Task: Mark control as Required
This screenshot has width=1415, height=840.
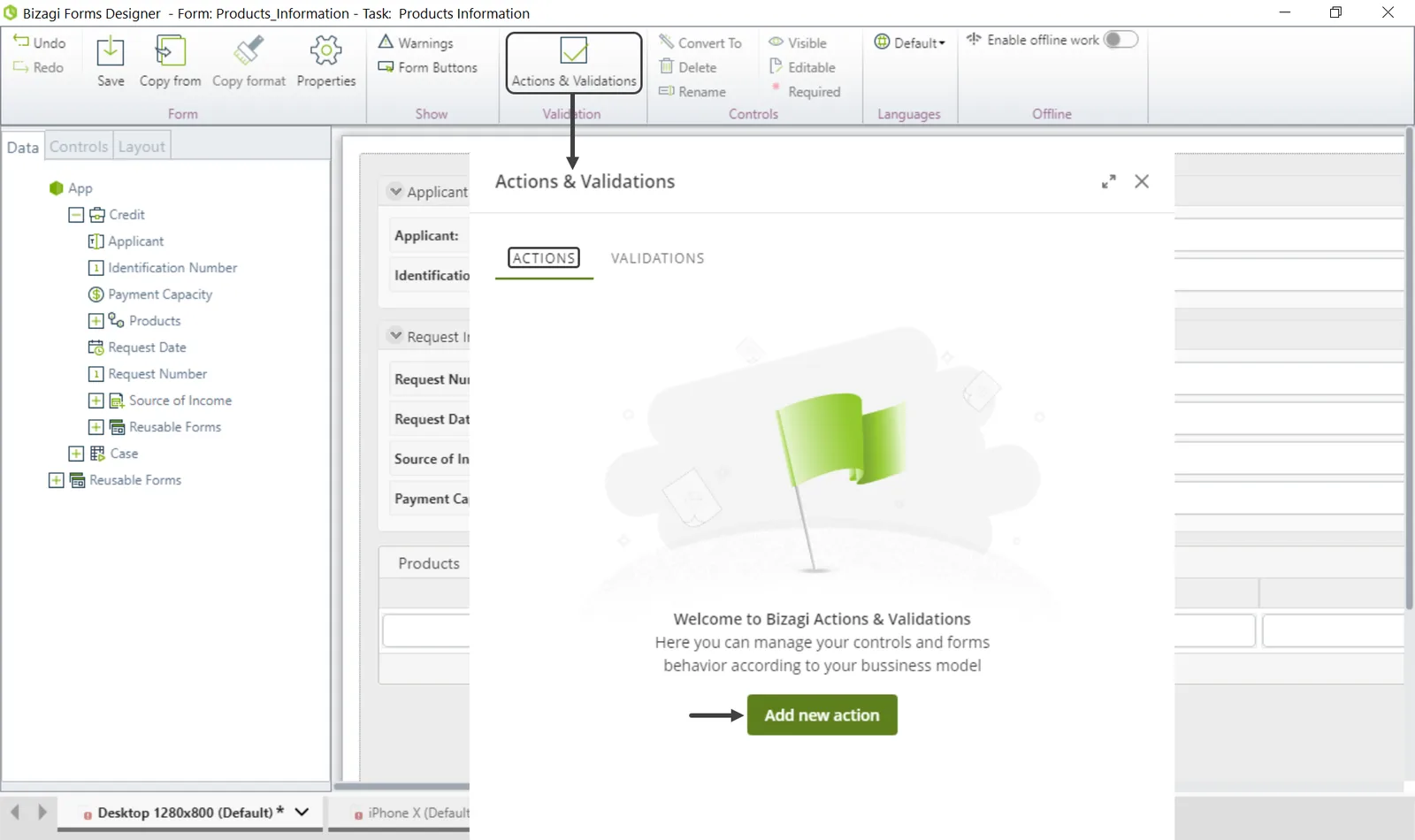Action: click(805, 92)
